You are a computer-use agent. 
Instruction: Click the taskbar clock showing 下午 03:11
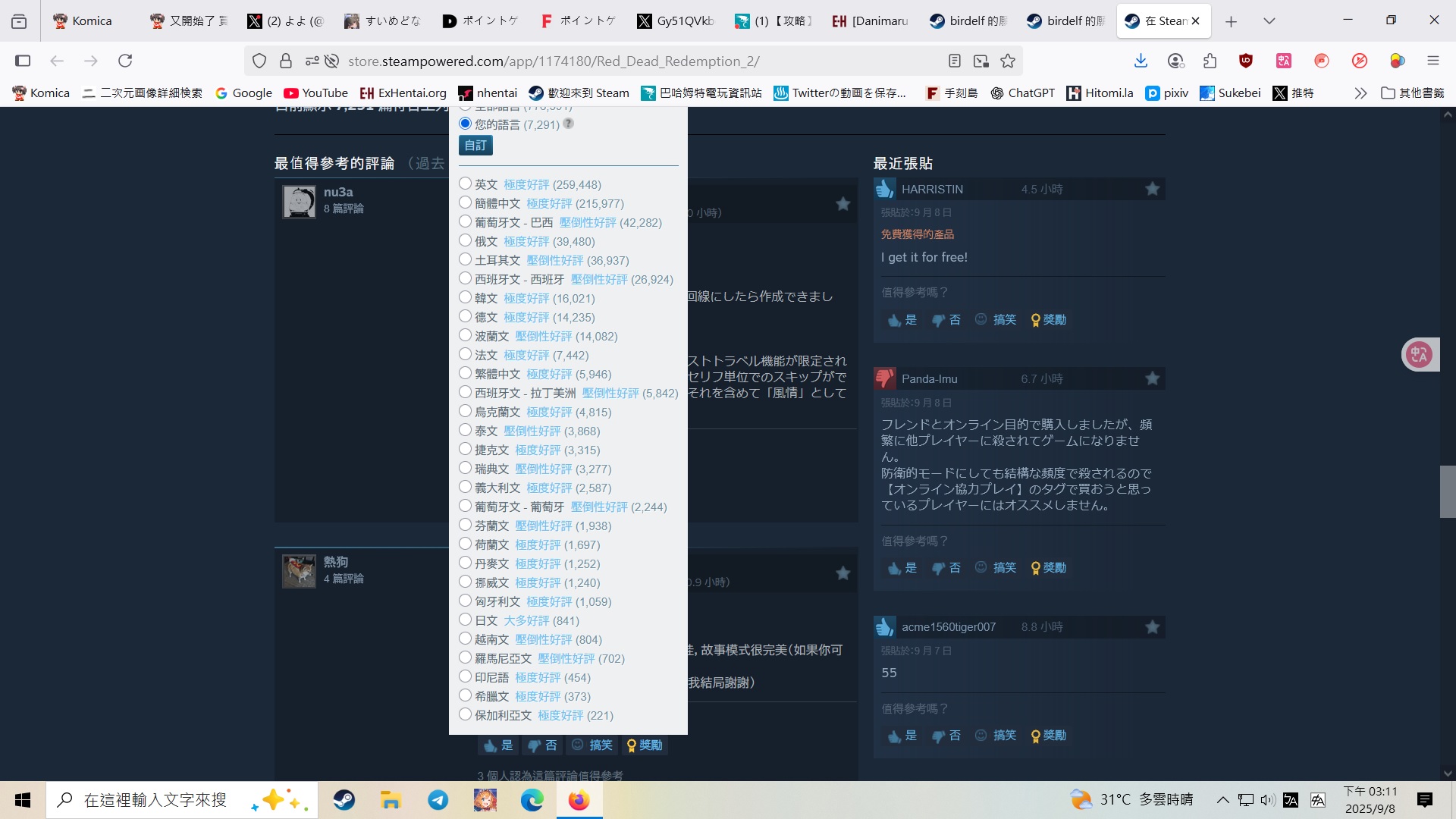[x=1370, y=800]
